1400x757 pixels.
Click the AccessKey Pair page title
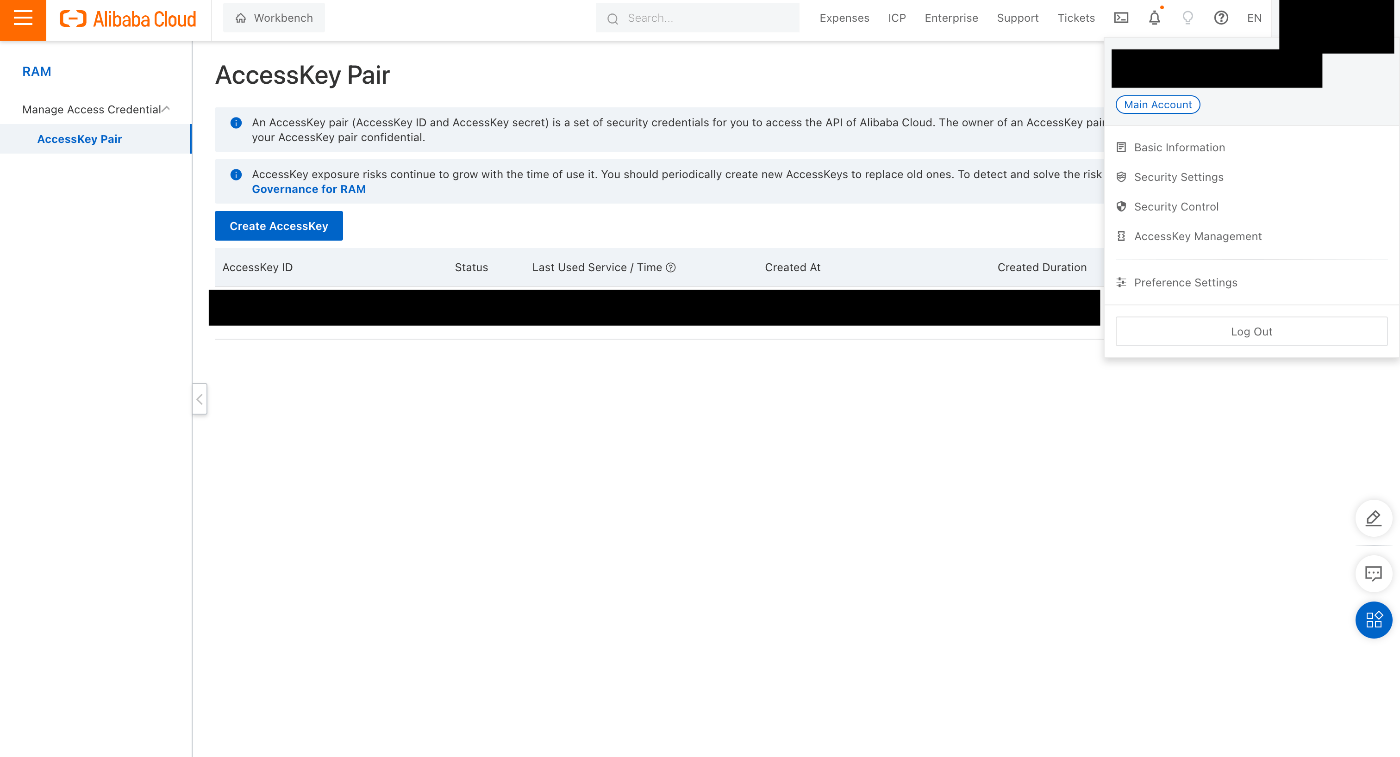[303, 75]
